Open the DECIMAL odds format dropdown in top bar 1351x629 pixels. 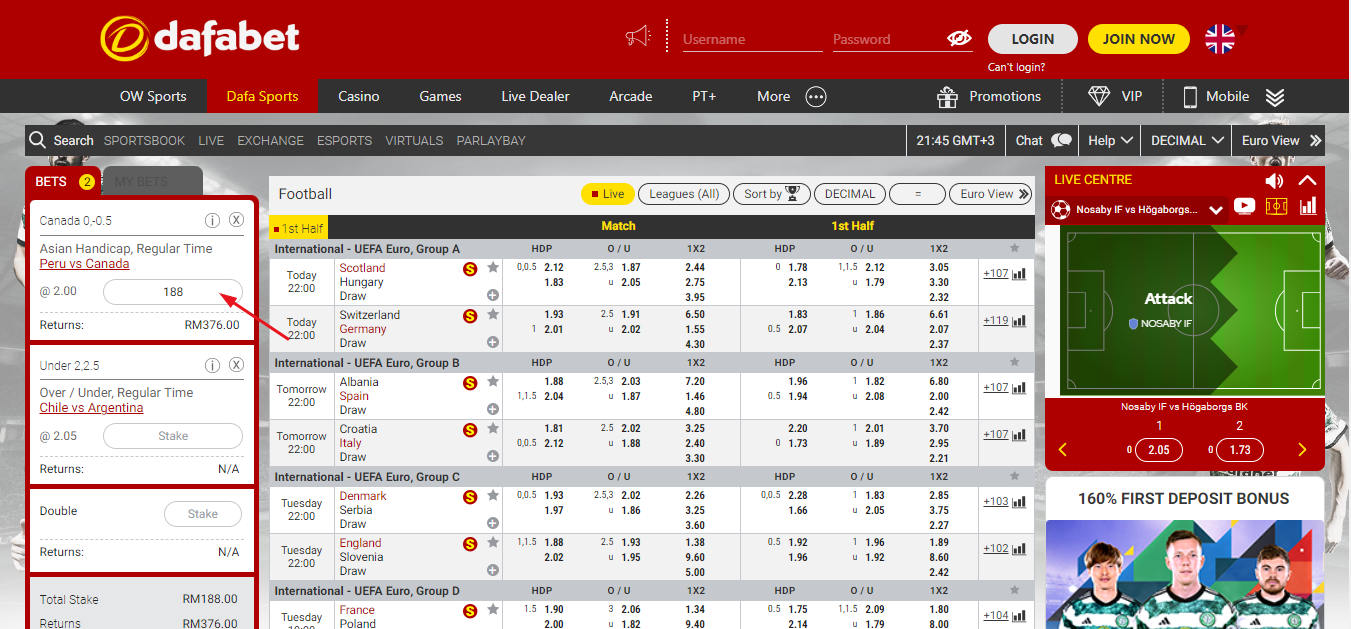[1186, 141]
